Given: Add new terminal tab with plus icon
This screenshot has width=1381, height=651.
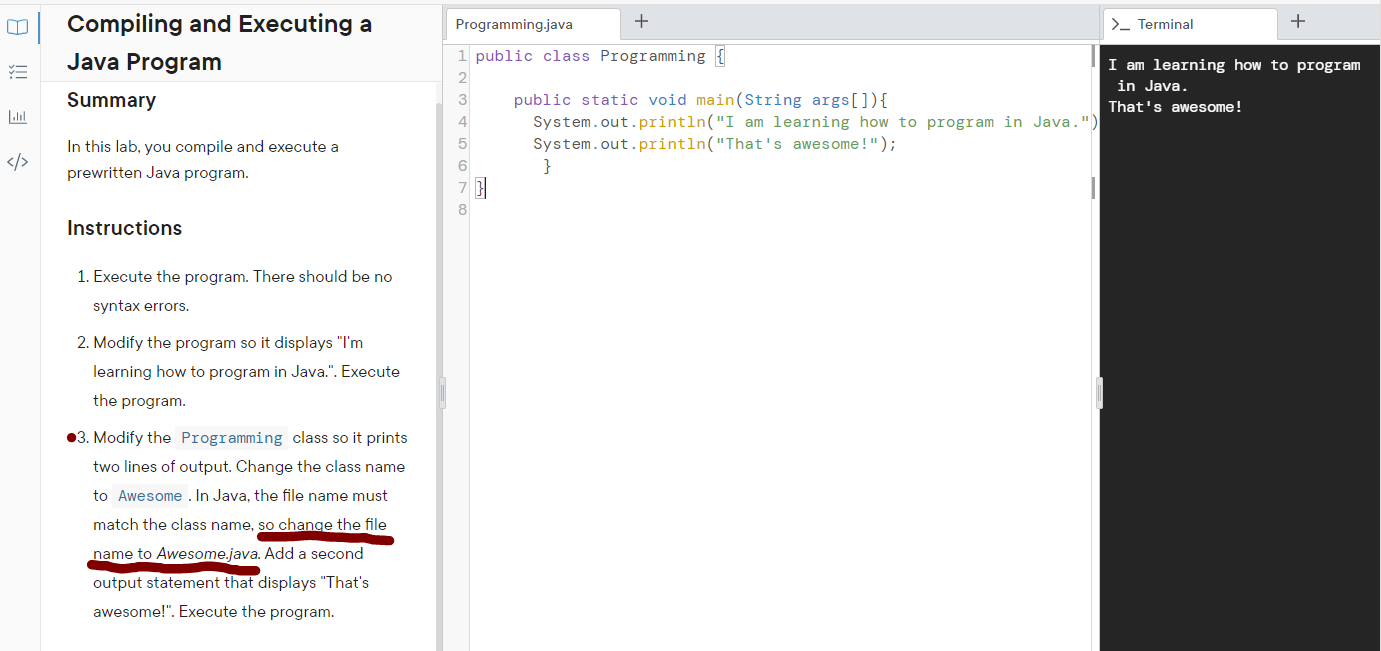Looking at the screenshot, I should click(x=1298, y=21).
